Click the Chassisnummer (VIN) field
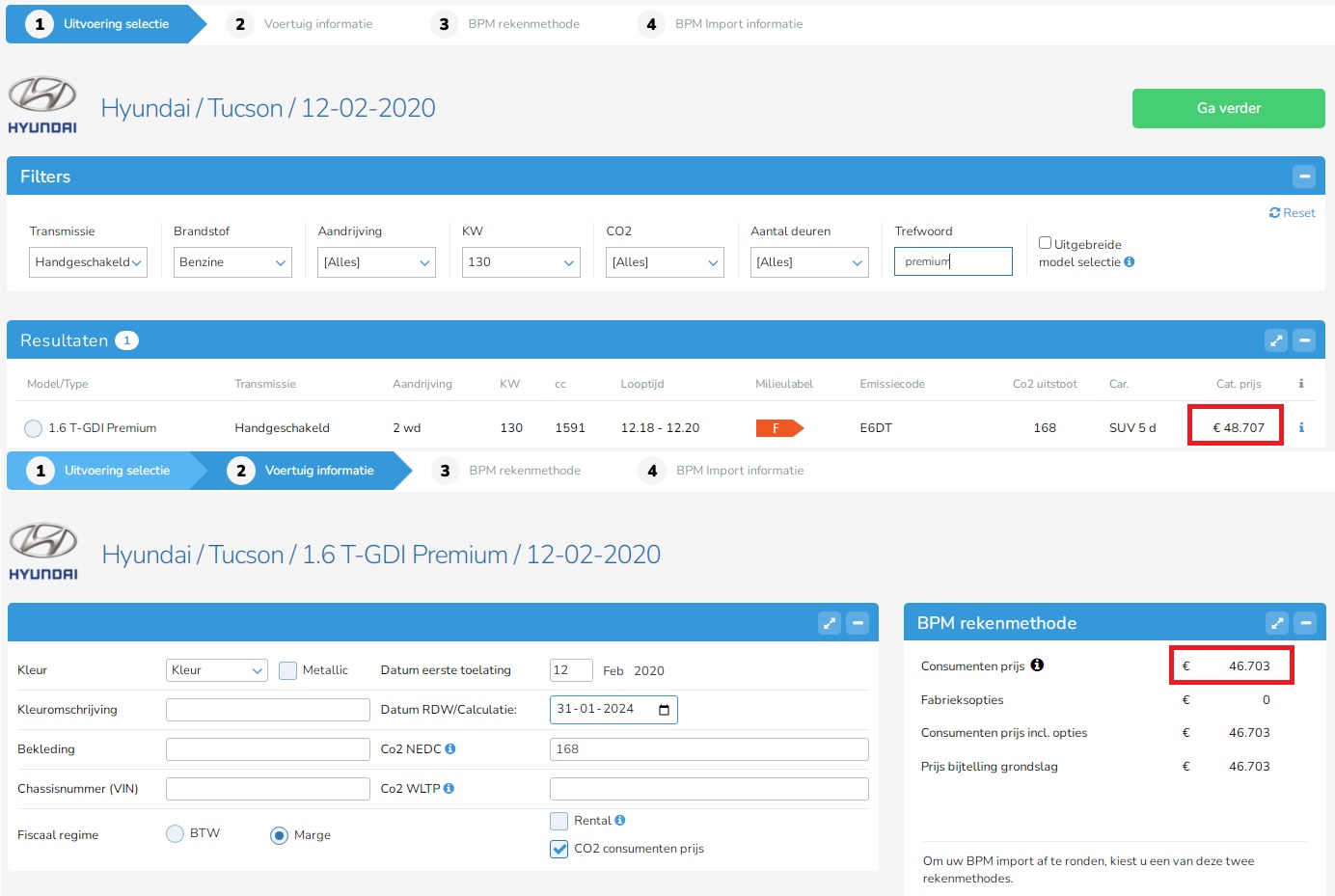The height and width of the screenshot is (896, 1335). point(268,789)
